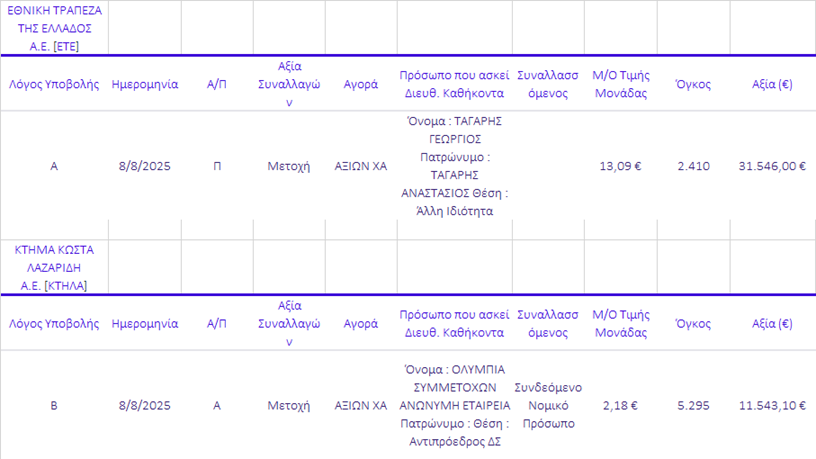Click the Πρόσωπο που ασκεί Διευθ. Καθήκοντα header in ΕΤΕ table
The width and height of the screenshot is (816, 459).
point(454,84)
